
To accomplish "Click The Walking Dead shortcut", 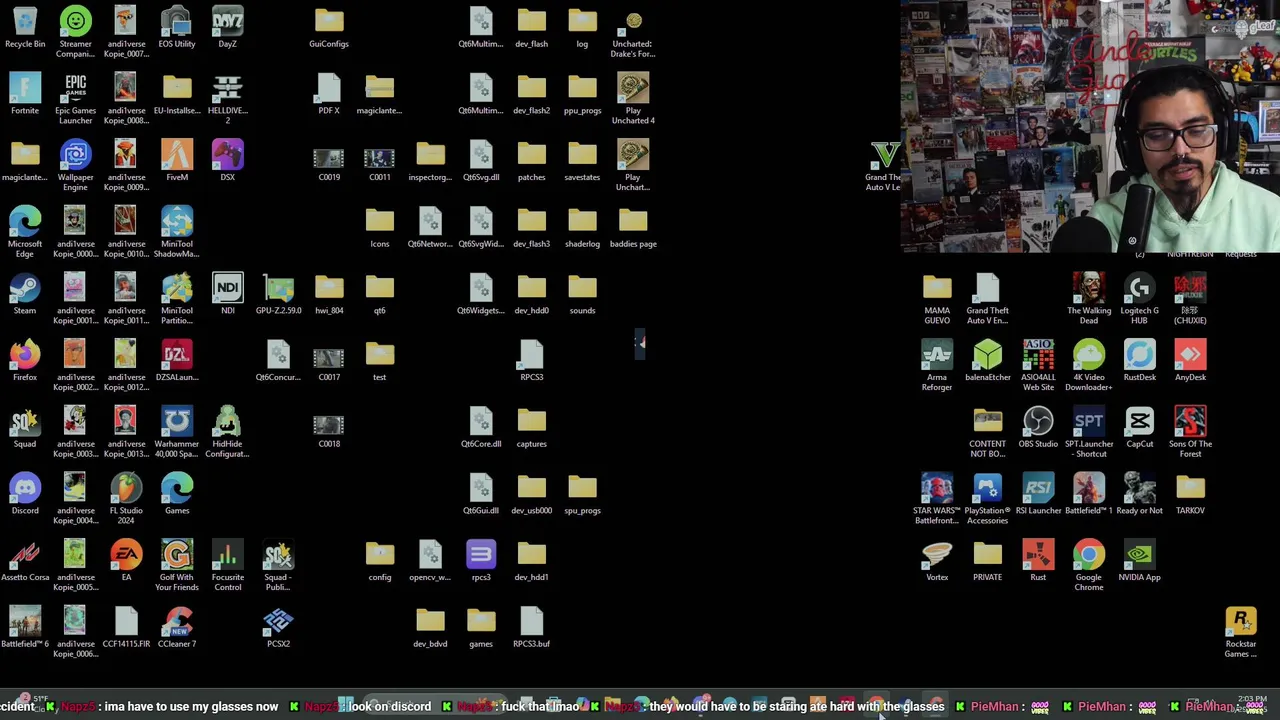I will coord(1089,299).
